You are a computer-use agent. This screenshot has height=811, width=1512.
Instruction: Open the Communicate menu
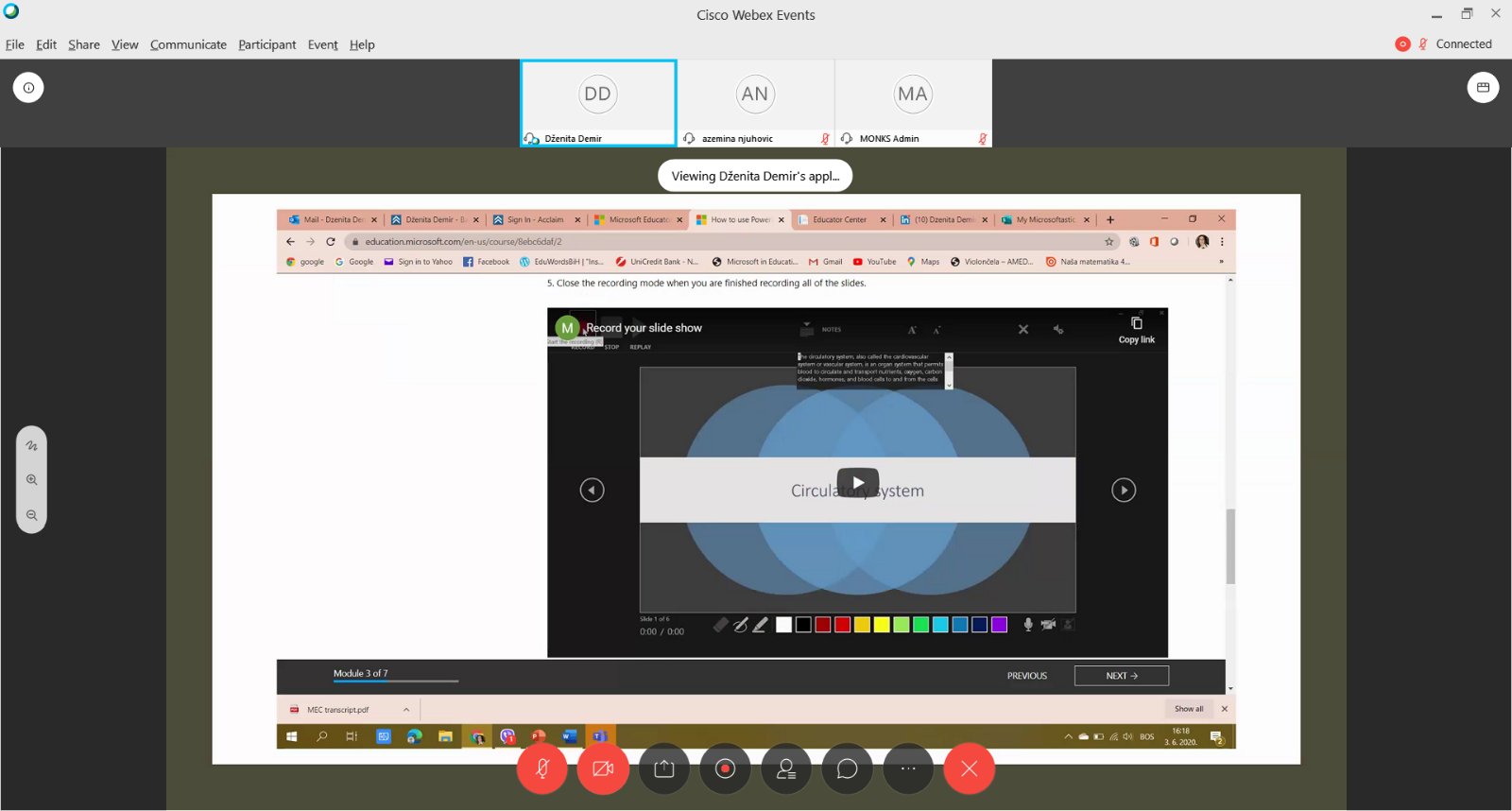click(188, 44)
